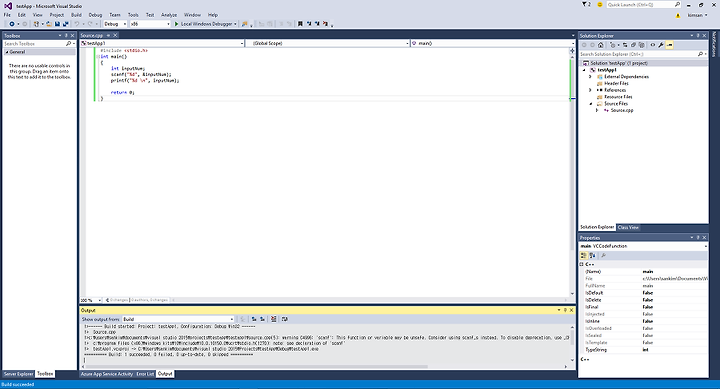This screenshot has height=389, width=720.
Task: Click the yellow account warning icon
Action: click(678, 15)
